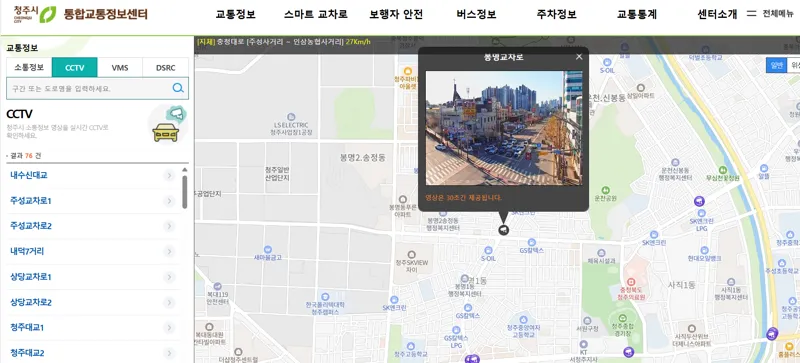The width and height of the screenshot is (800, 363).
Task: Open the hamburger 전체메뉴 icon
Action: click(751, 14)
